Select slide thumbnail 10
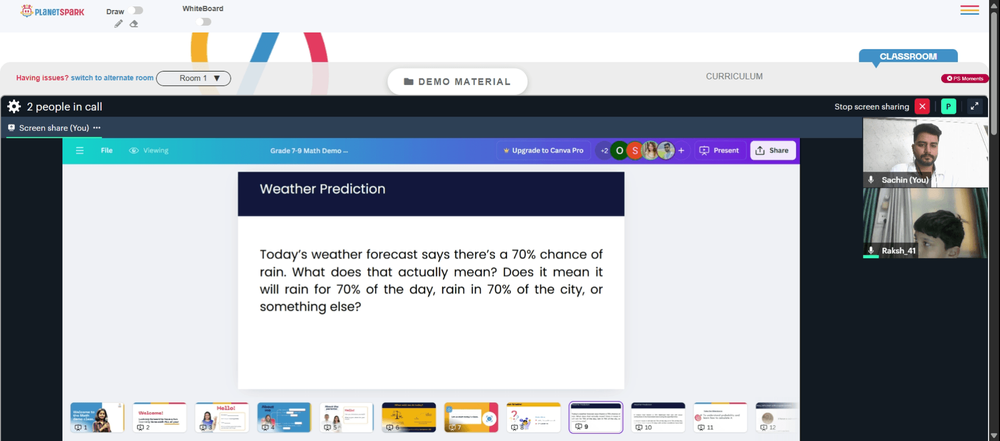Viewport: 1000px width, 441px height. pyautogui.click(x=658, y=417)
